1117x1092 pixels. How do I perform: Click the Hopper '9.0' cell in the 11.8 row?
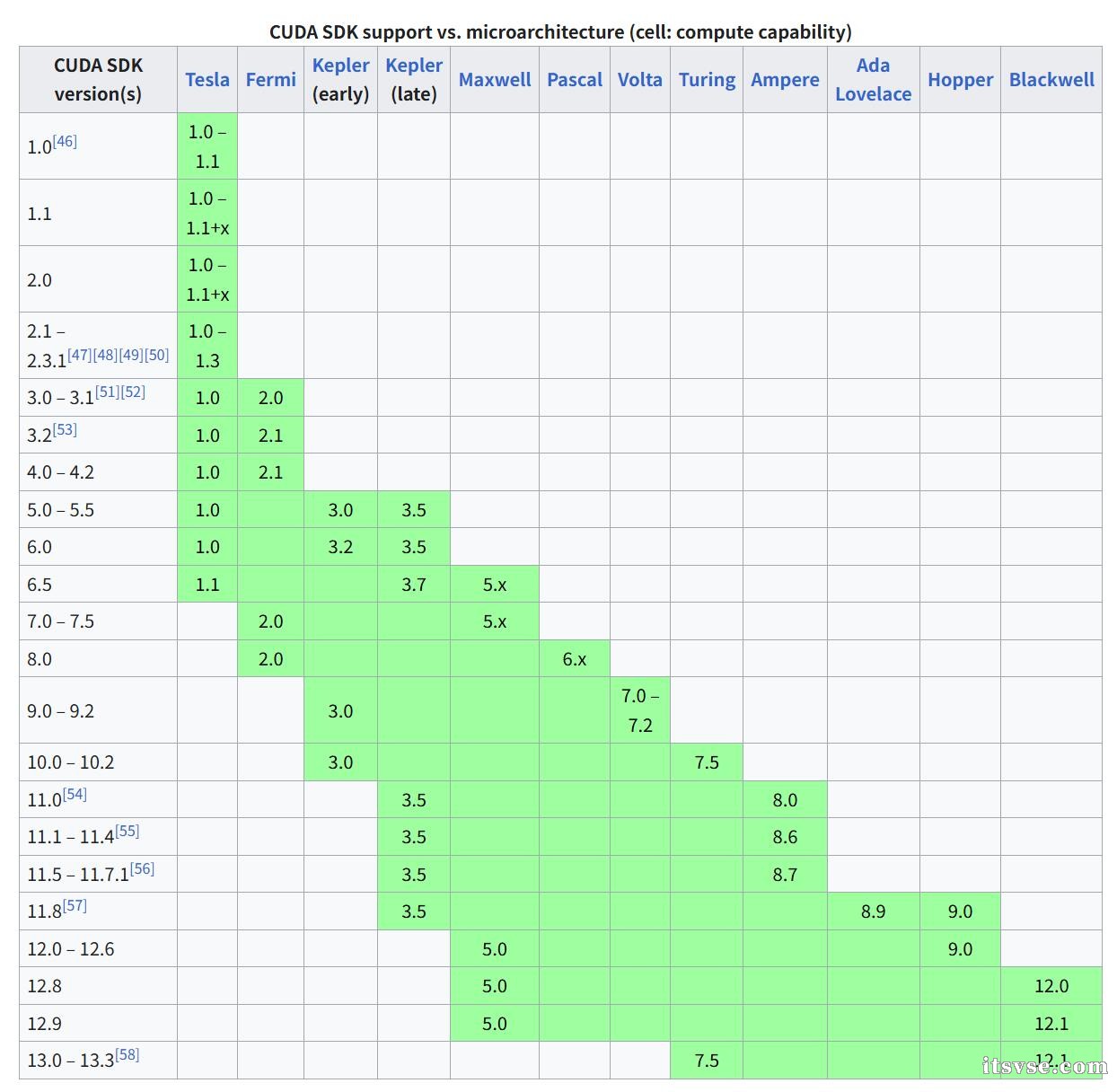960,911
